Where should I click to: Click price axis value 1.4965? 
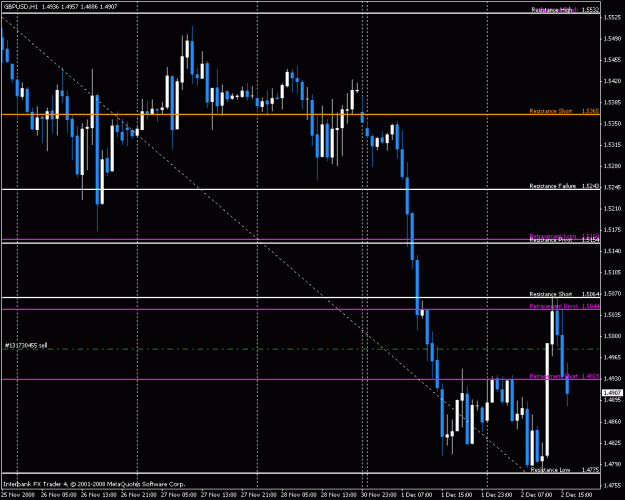[612, 357]
